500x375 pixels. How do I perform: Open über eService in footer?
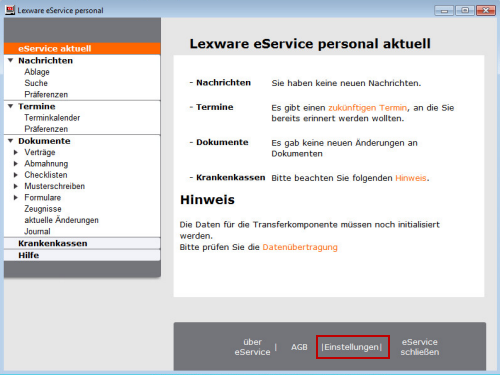pyautogui.click(x=252, y=347)
